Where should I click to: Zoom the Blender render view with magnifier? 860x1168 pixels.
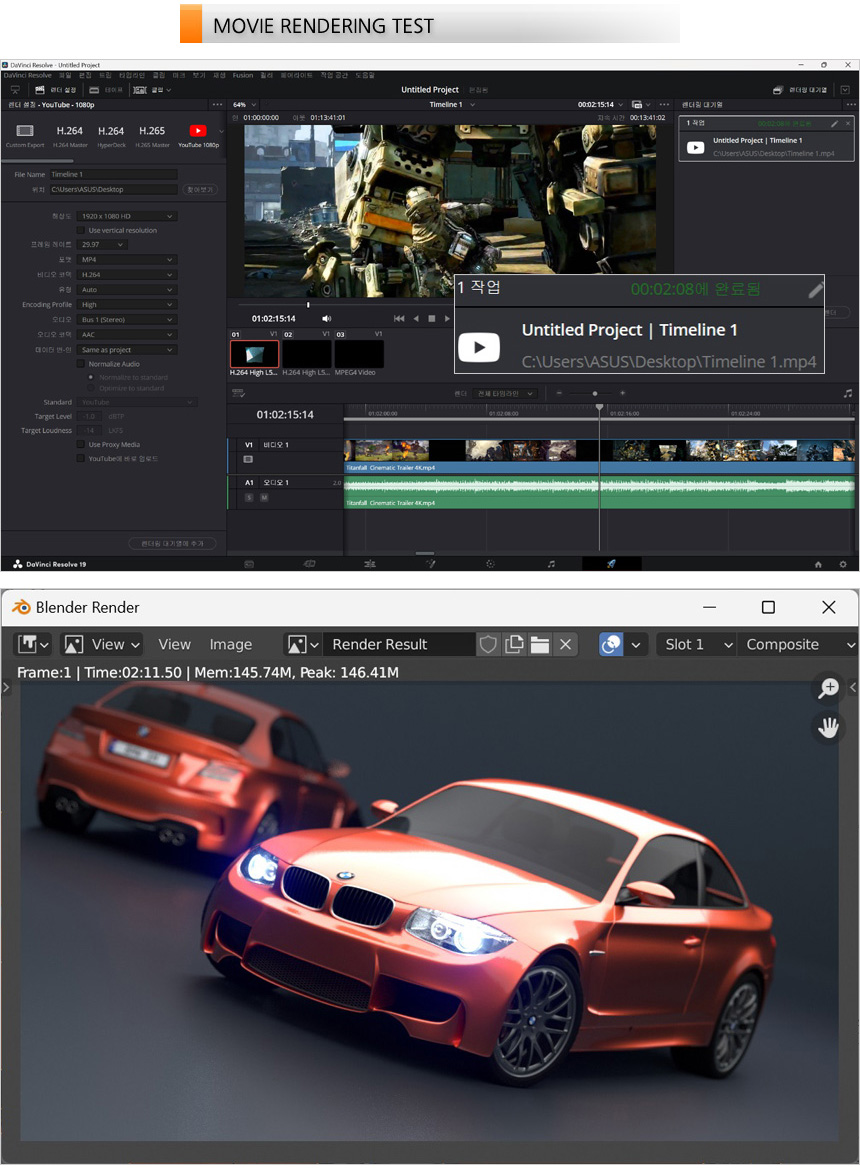click(x=828, y=688)
